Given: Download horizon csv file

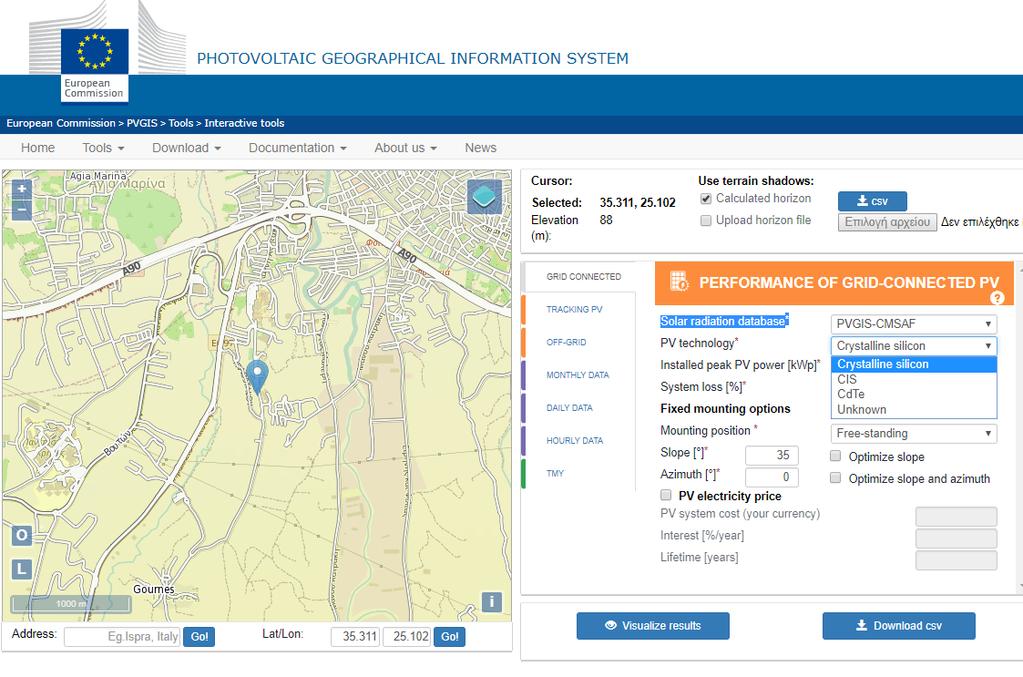Looking at the screenshot, I should tap(872, 201).
